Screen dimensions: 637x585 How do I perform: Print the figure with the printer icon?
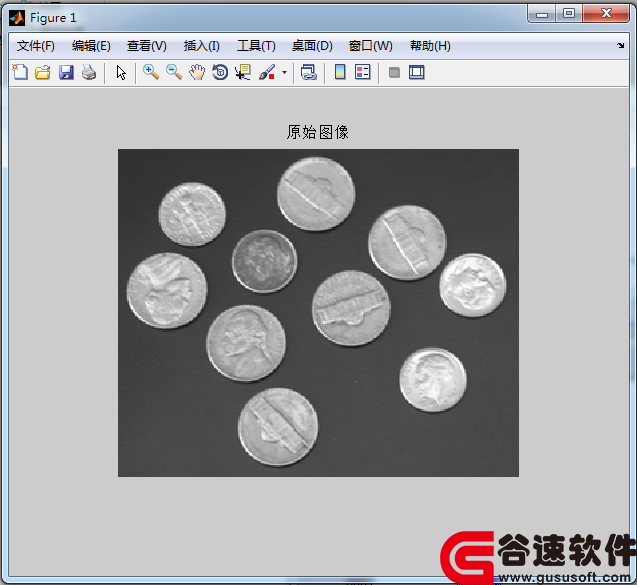[89, 72]
